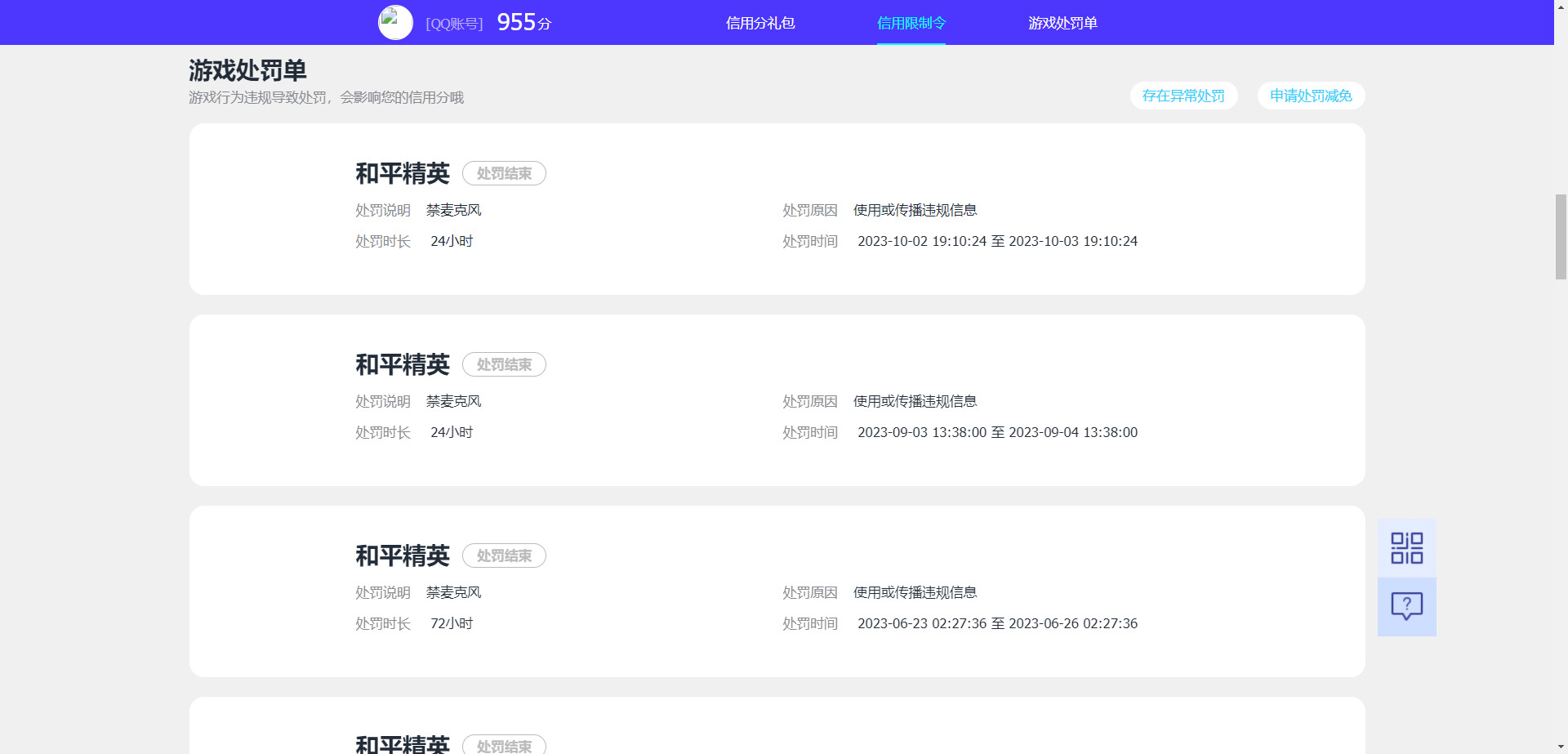Image resolution: width=1568 pixels, height=754 pixels.
Task: Open the 信用分礼包 tab
Action: pos(760,23)
